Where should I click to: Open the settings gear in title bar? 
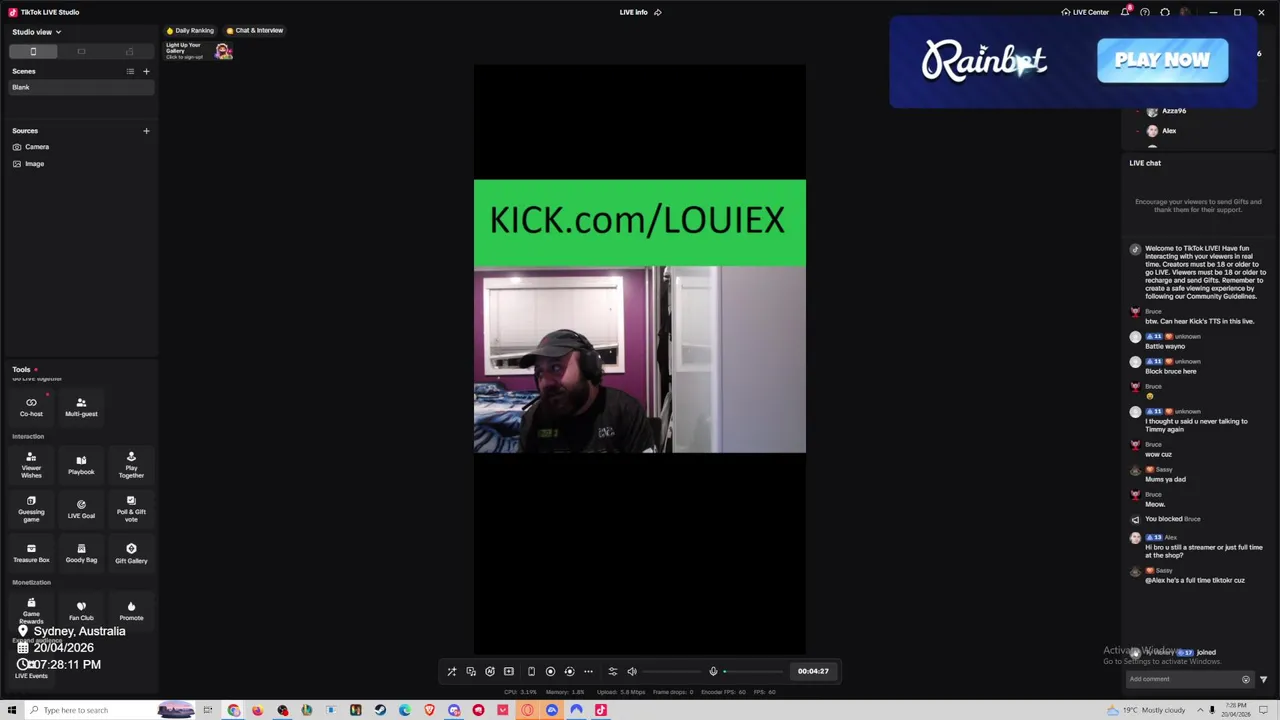coord(1165,12)
